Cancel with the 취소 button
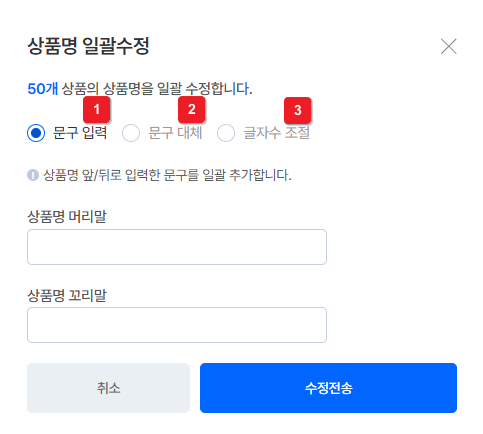 (x=108, y=388)
